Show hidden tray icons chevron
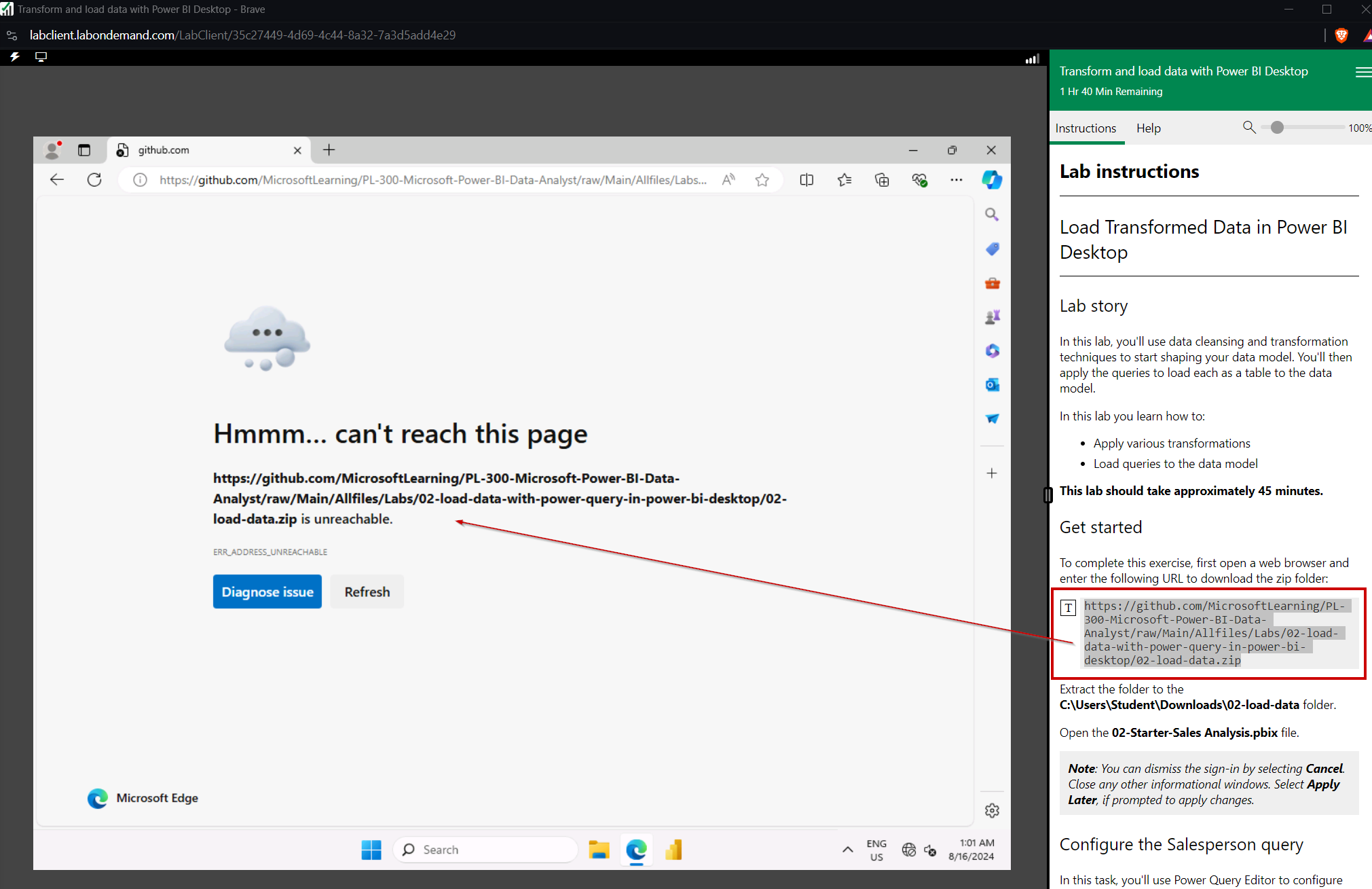Screen dimensions: 1372x889 tap(847, 850)
